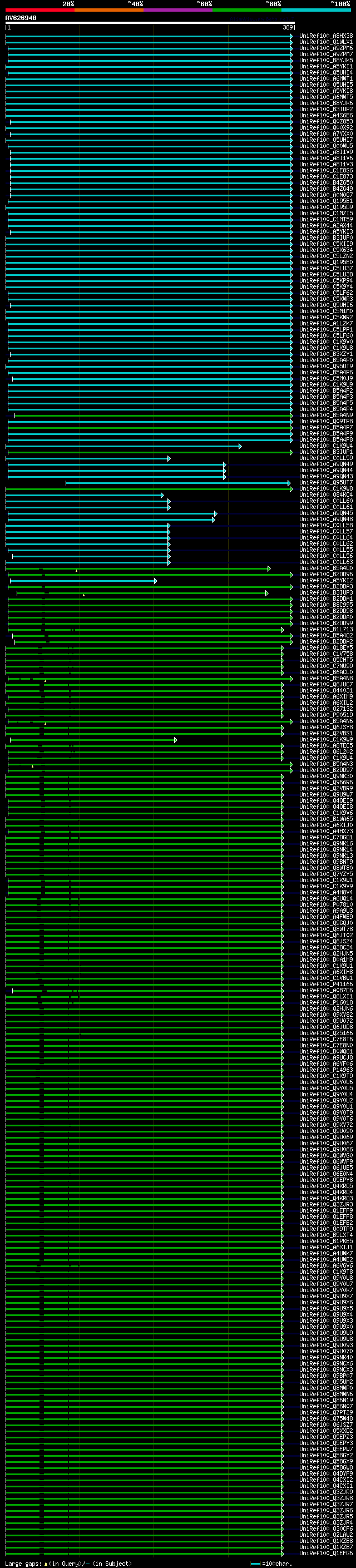
Task: Select the UniRef100_A8I1V3 label
Action: click(326, 164)
